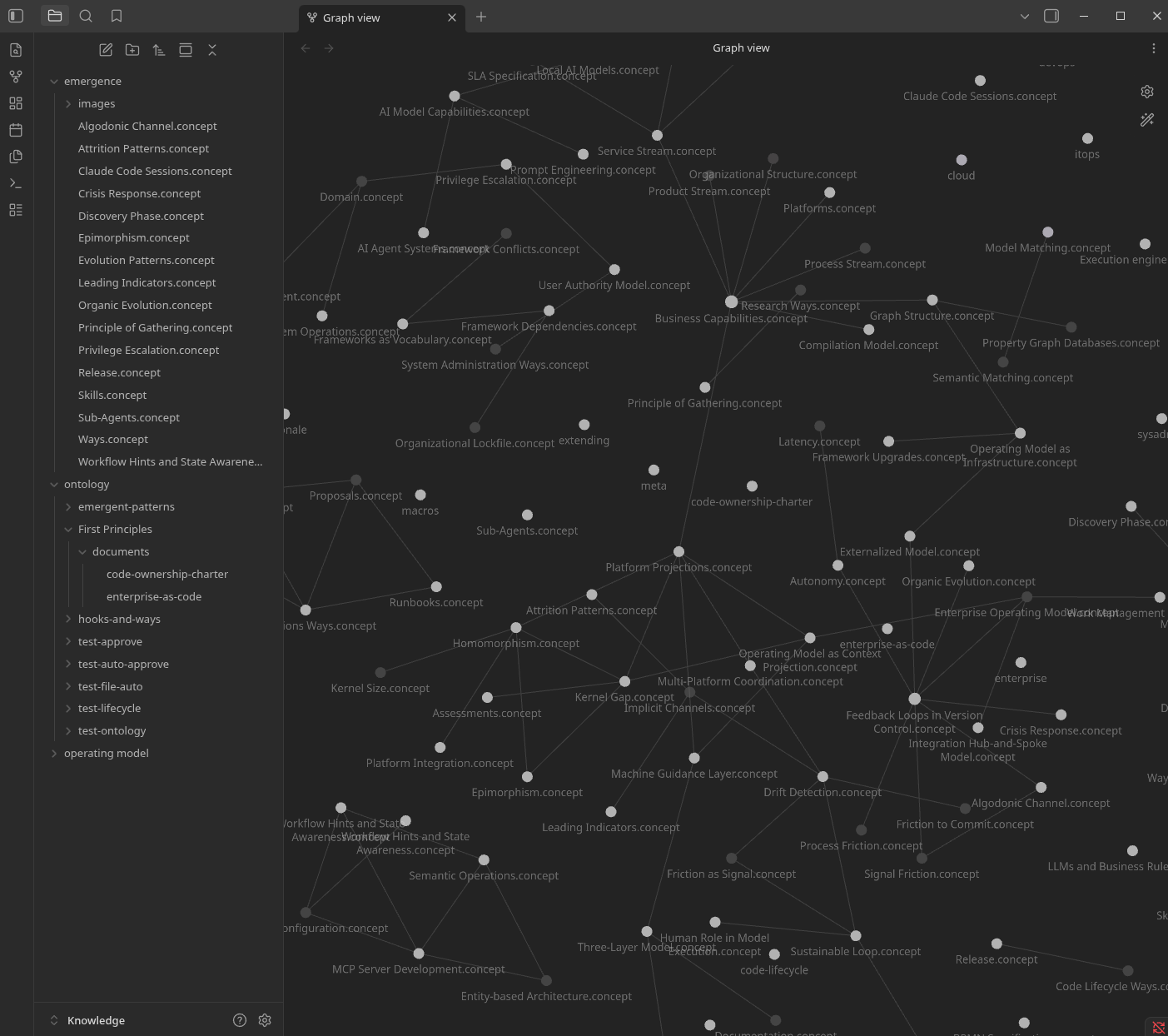Open the graph view icon in left ribbon
Screen dimensions: 1168x1036
15,76
